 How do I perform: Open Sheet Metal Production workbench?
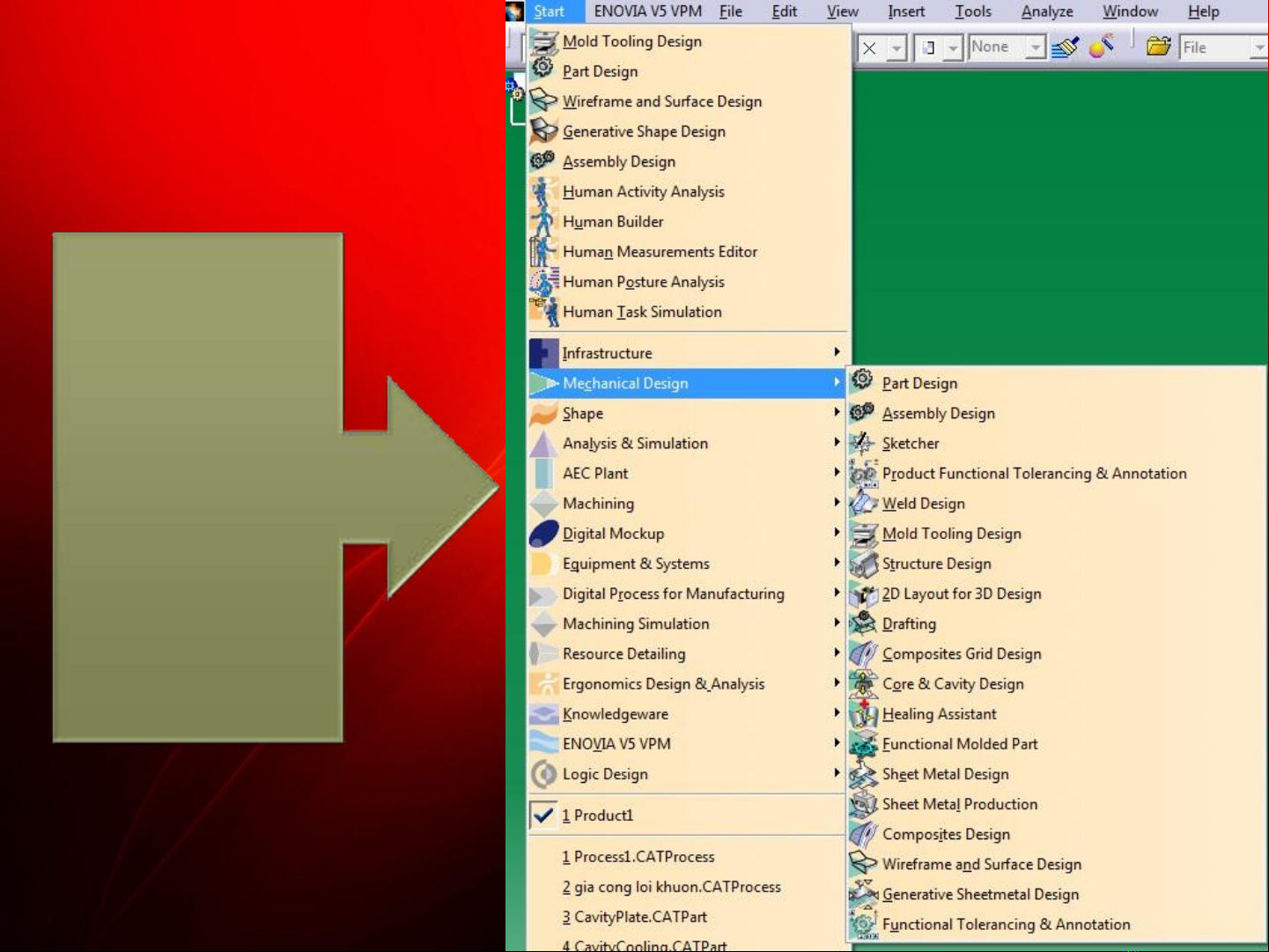click(1057, 804)
